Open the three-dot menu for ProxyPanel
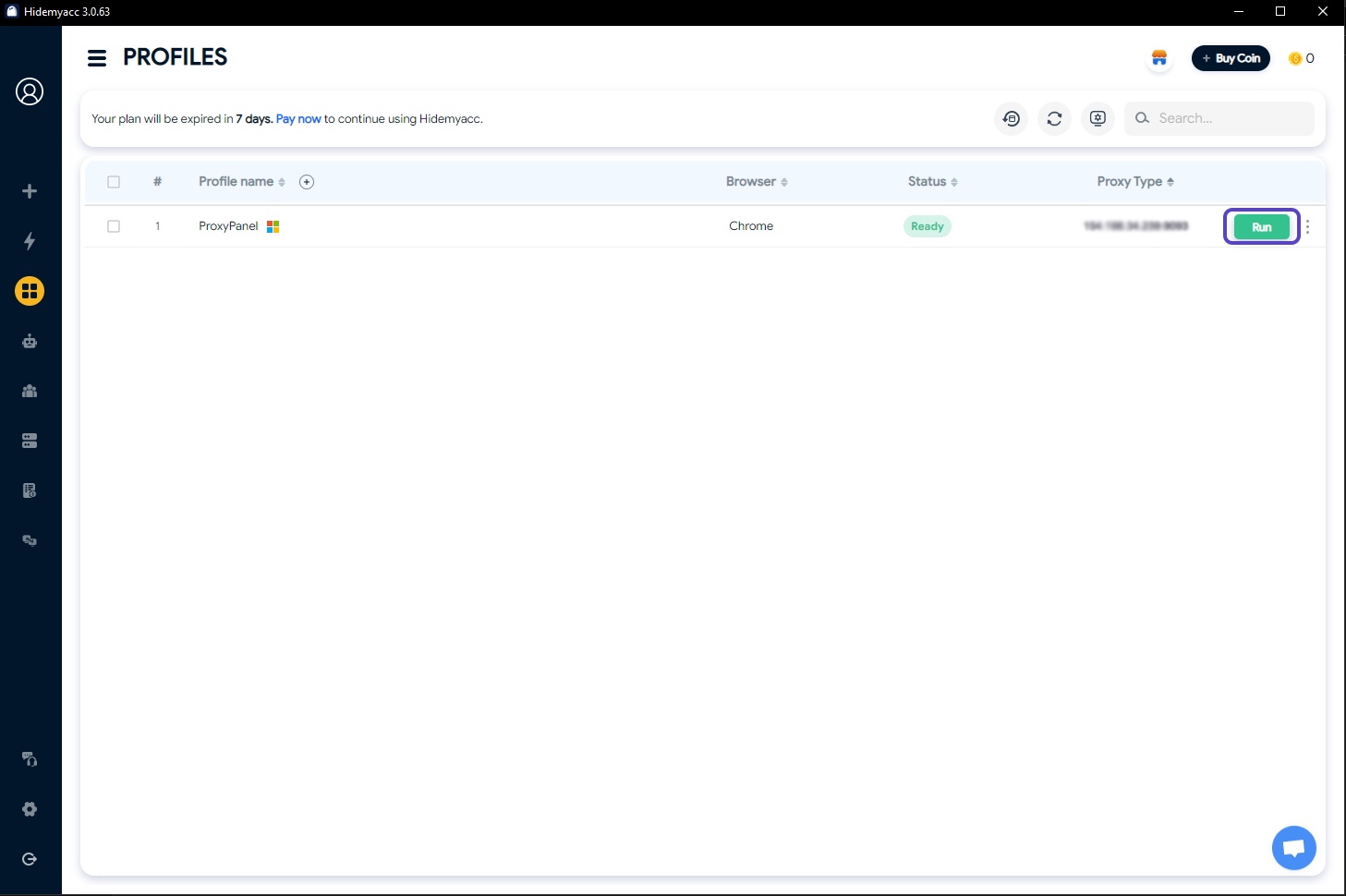The width and height of the screenshot is (1346, 896). coord(1307,226)
